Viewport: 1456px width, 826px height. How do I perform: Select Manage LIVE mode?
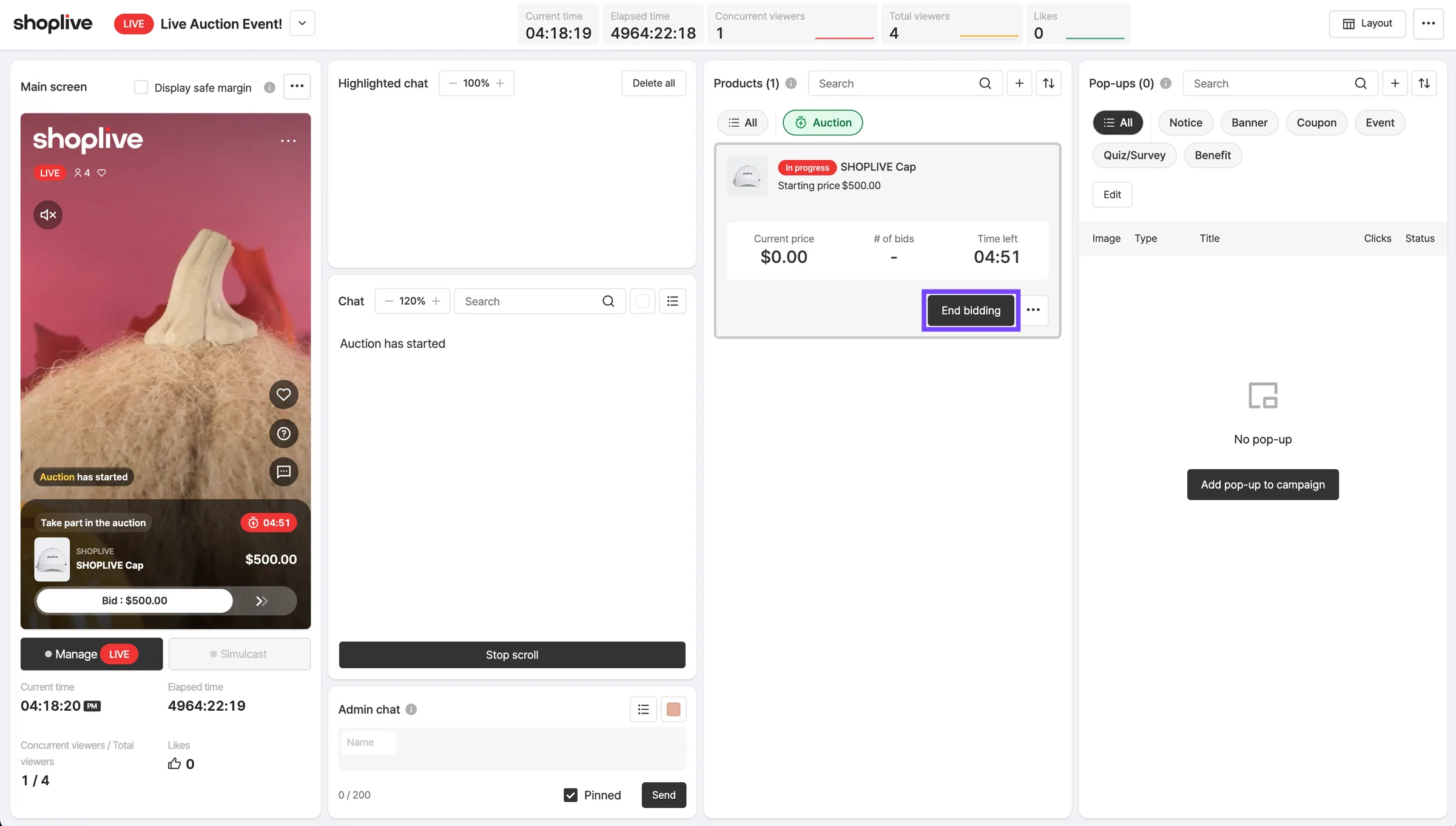pyautogui.click(x=92, y=654)
